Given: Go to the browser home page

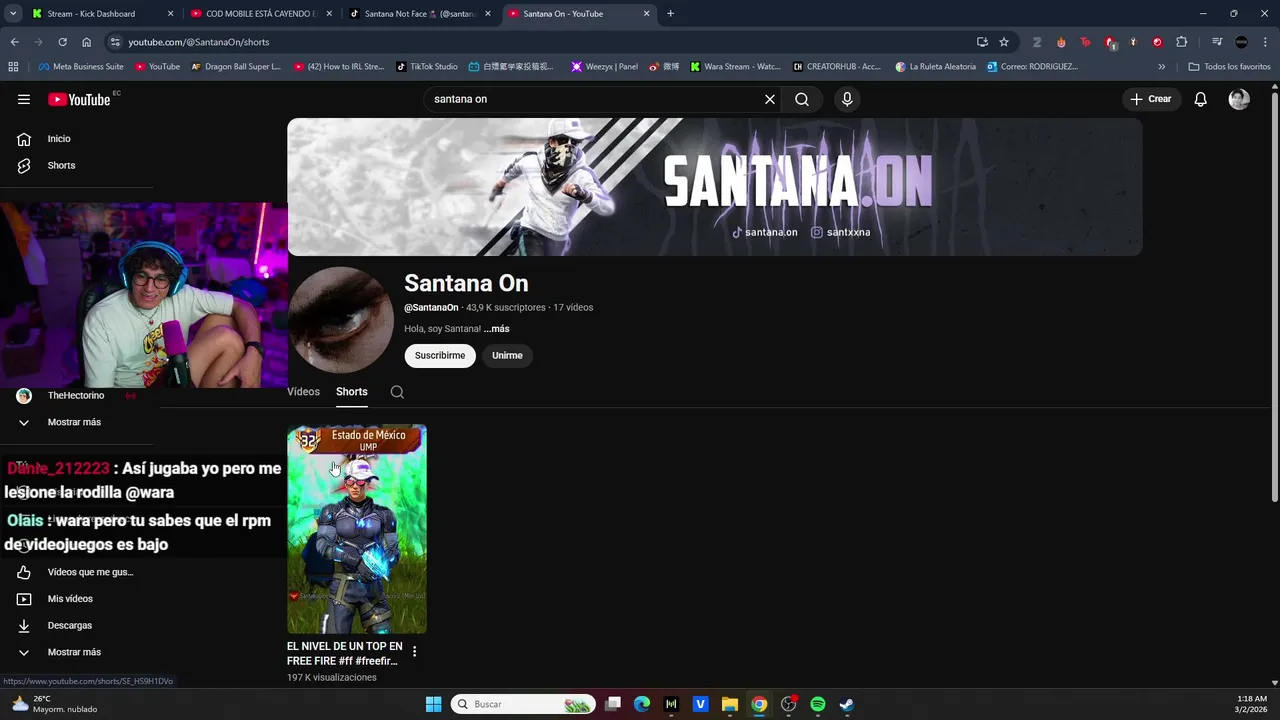Looking at the screenshot, I should (x=87, y=42).
